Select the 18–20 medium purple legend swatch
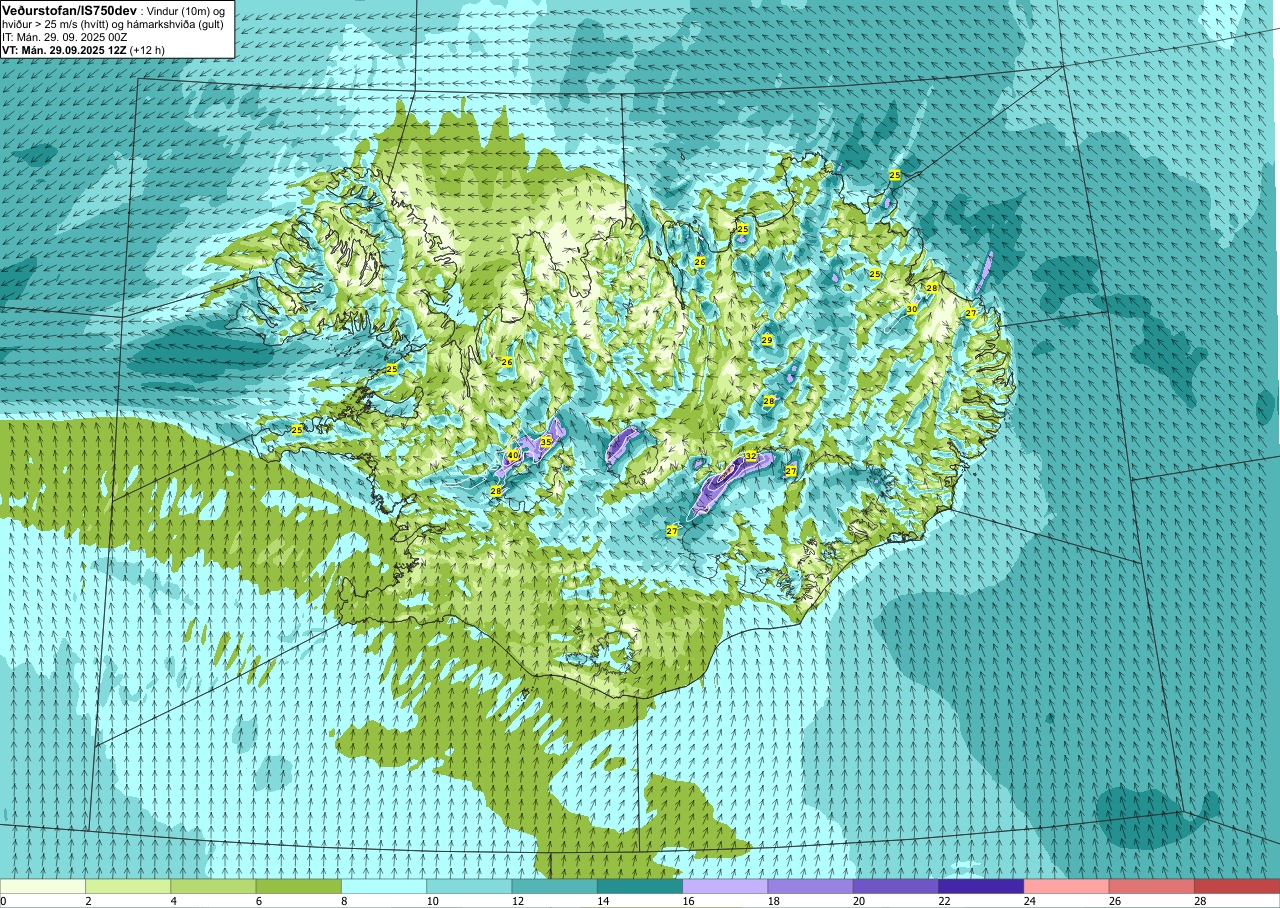 (x=811, y=886)
